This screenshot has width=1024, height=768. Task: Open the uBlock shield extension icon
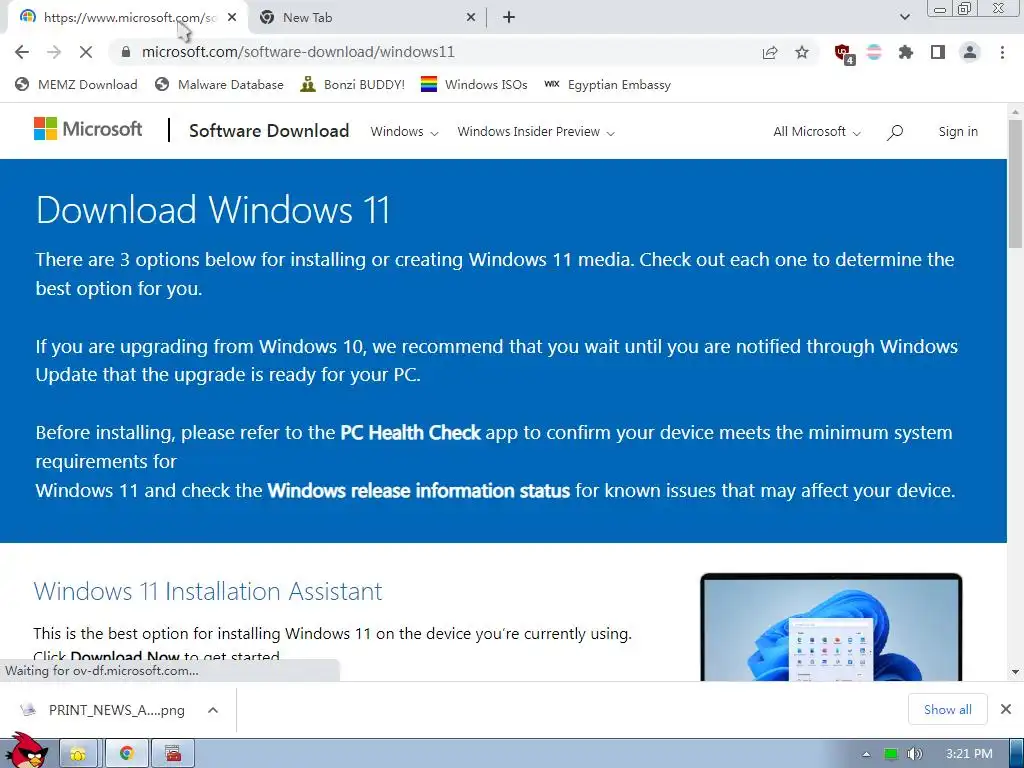pyautogui.click(x=844, y=54)
